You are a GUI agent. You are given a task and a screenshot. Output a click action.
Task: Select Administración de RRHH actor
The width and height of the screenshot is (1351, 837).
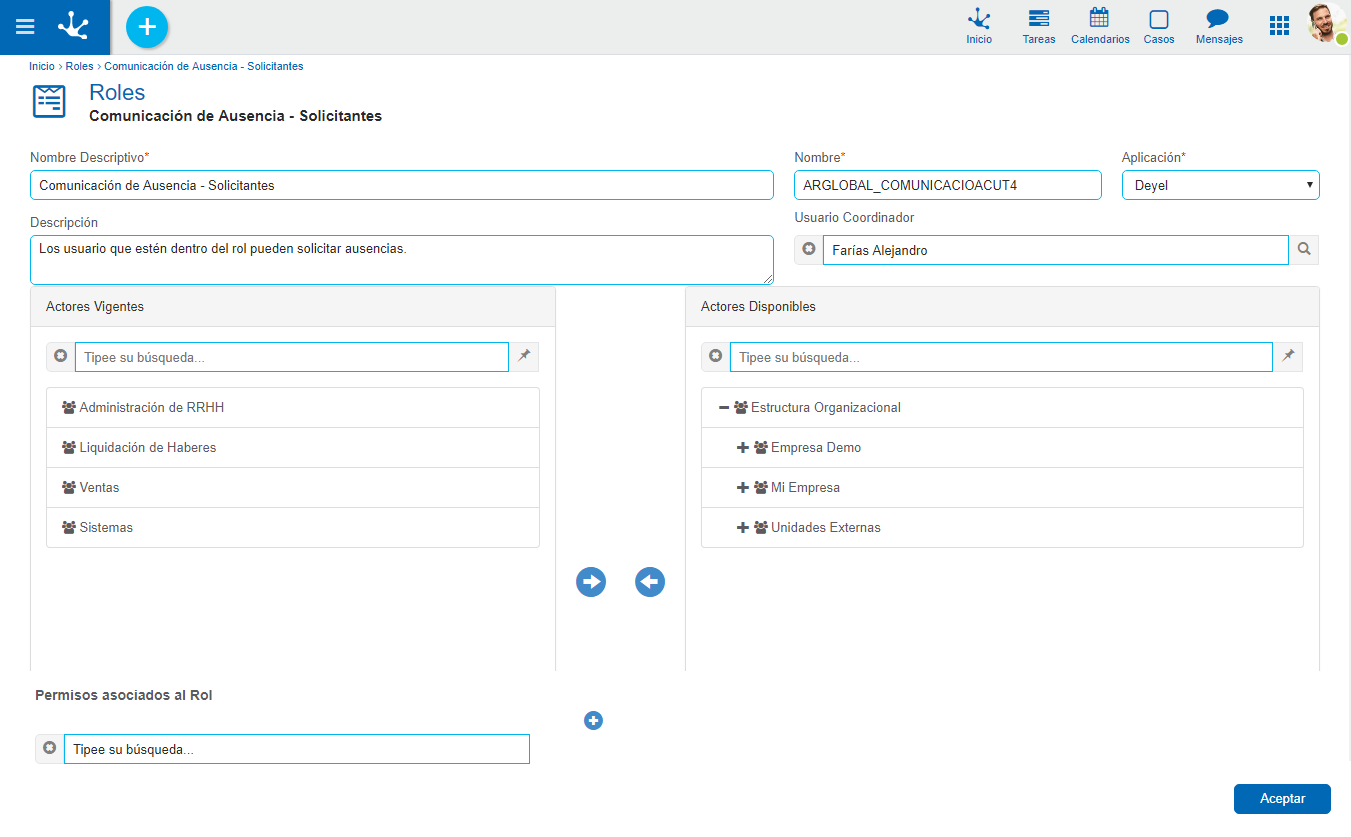coord(293,408)
